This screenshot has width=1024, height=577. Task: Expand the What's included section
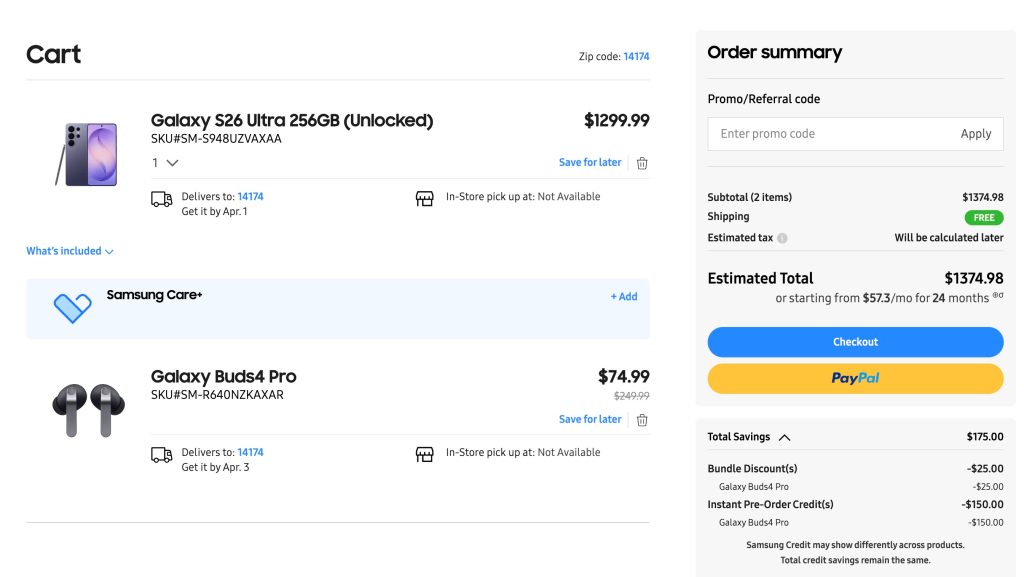pos(70,251)
